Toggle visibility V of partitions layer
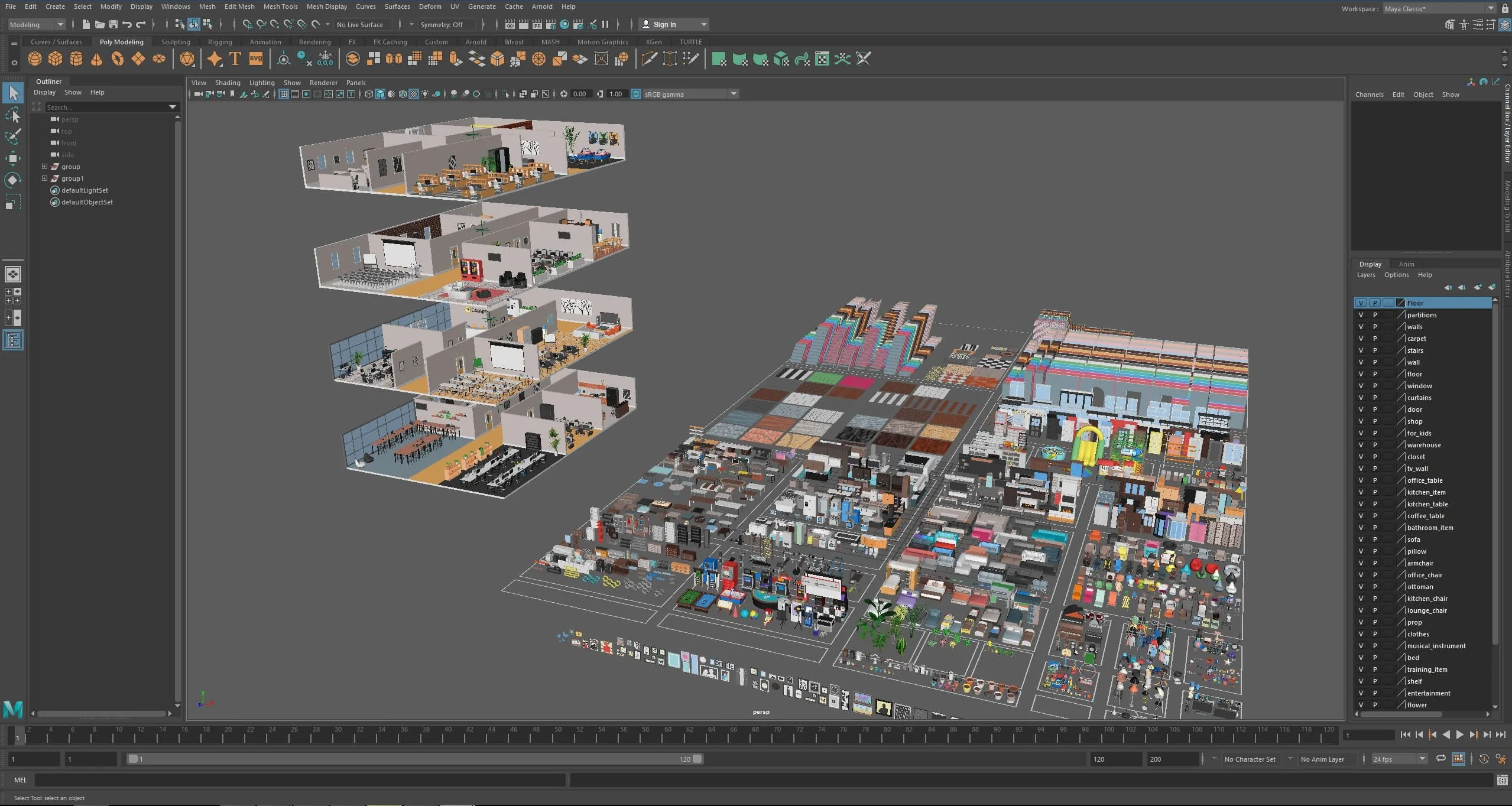Image resolution: width=1512 pixels, height=806 pixels. click(x=1361, y=315)
